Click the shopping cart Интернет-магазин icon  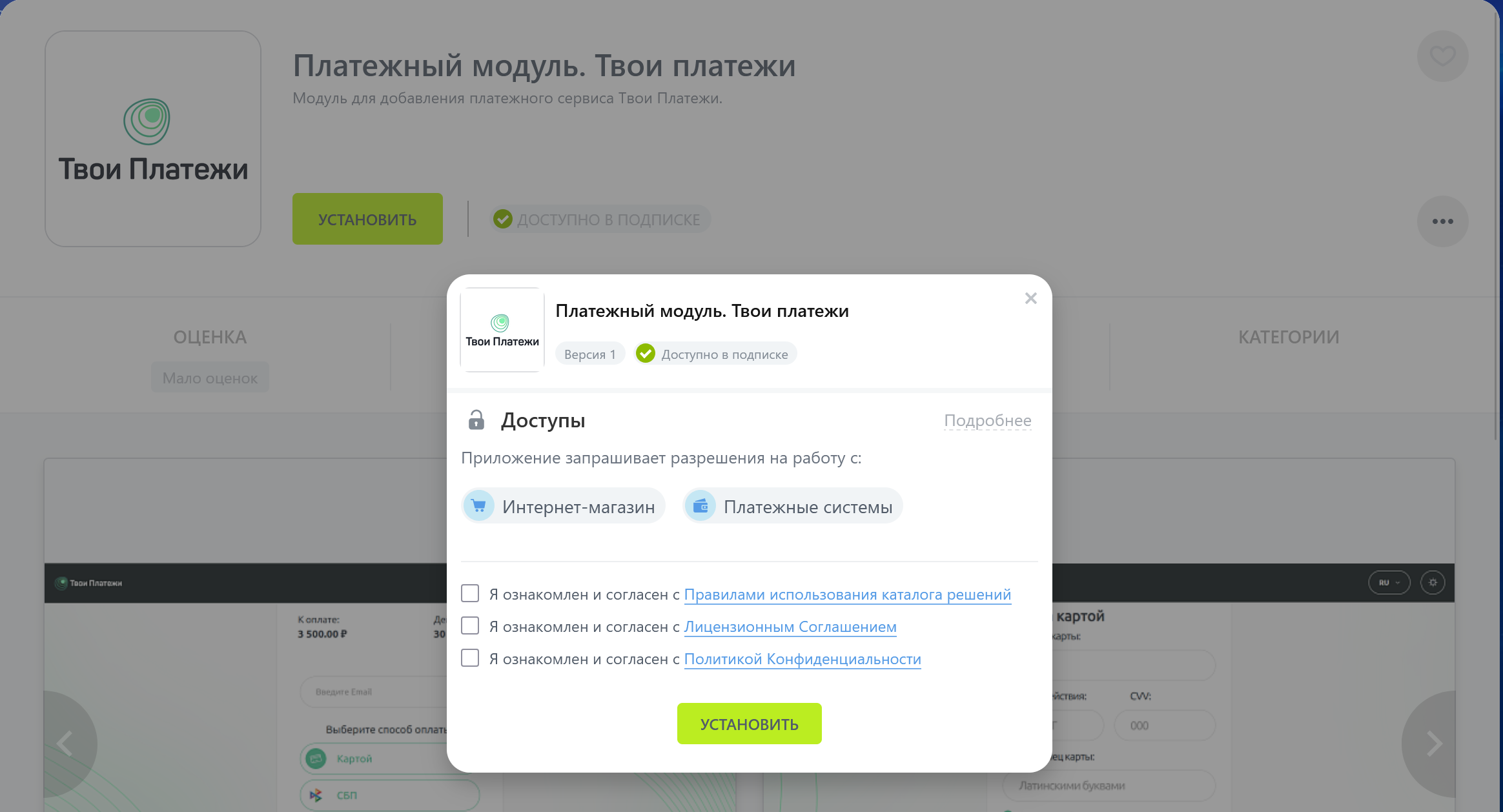click(x=479, y=506)
